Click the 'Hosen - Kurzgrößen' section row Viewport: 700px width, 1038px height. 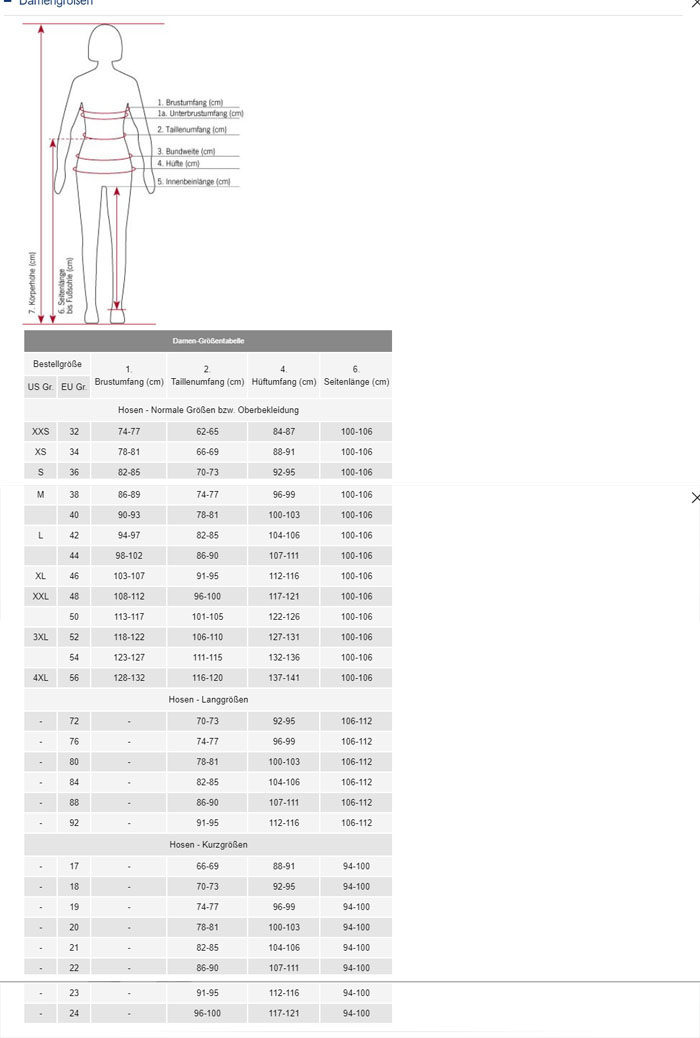coord(208,845)
